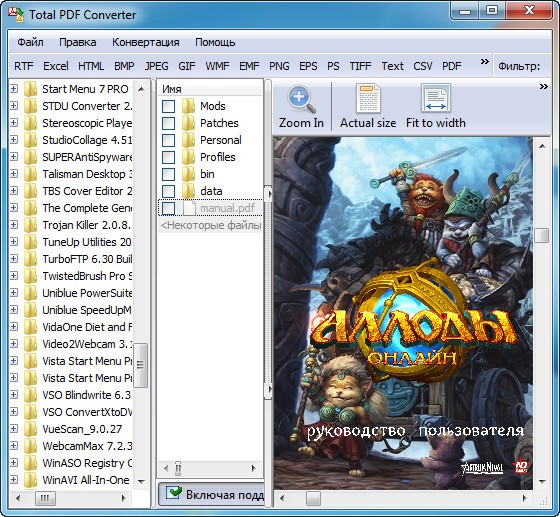Convert to Excel format button
This screenshot has height=517, width=560.
56,66
